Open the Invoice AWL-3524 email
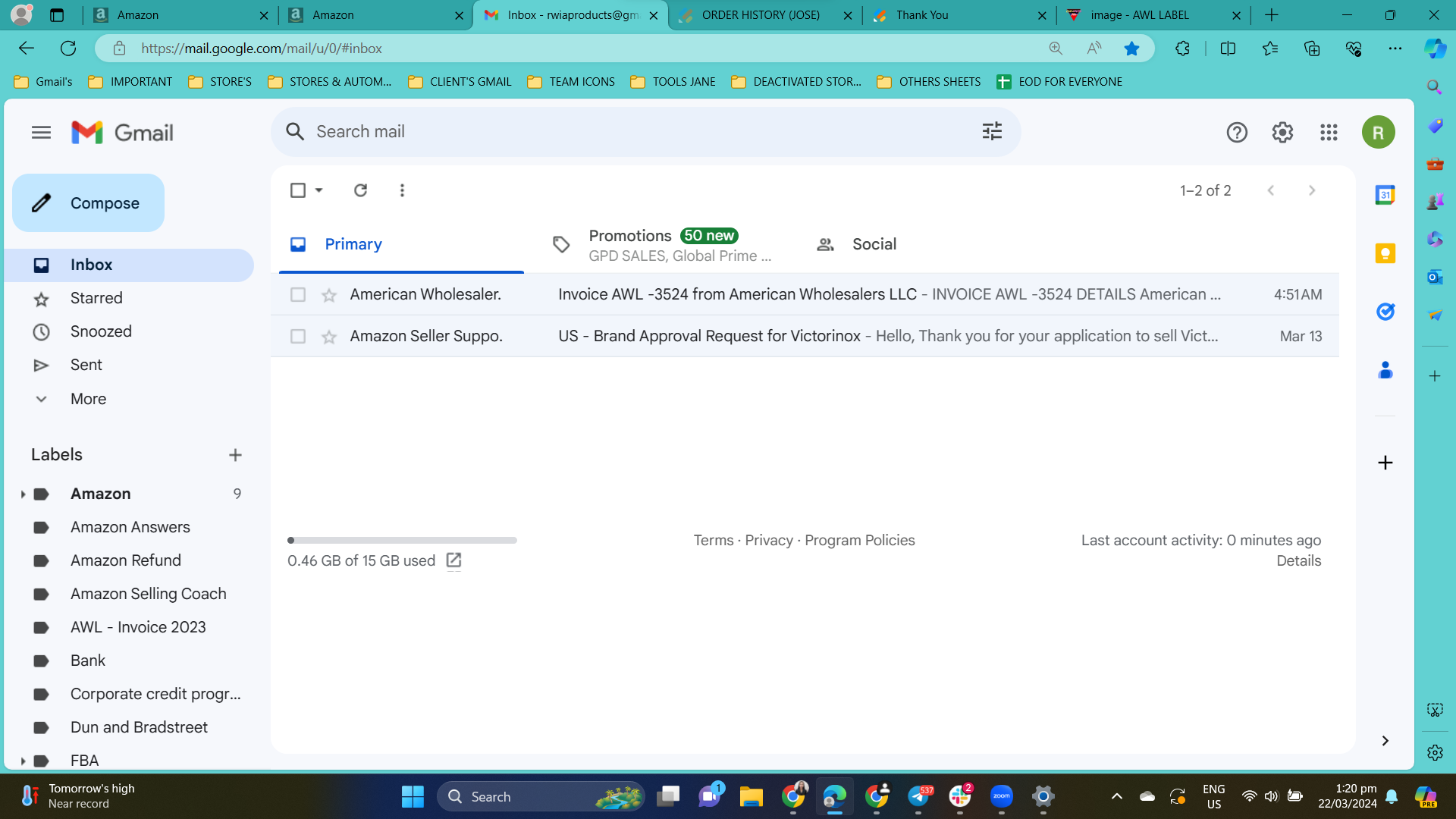 [x=805, y=294]
